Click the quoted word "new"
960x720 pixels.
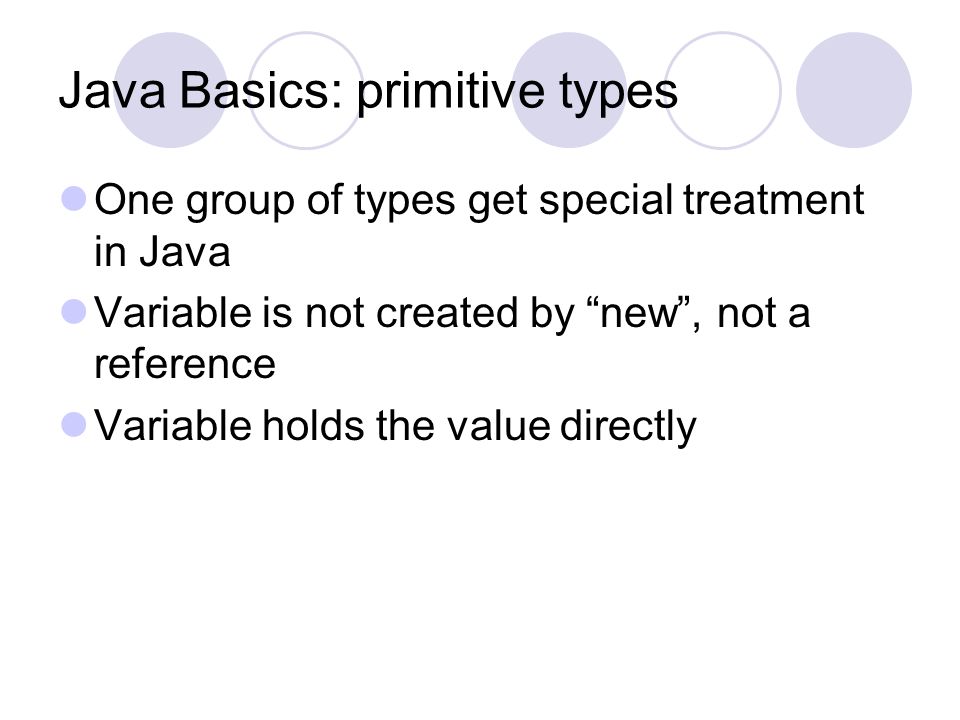pyautogui.click(x=640, y=313)
